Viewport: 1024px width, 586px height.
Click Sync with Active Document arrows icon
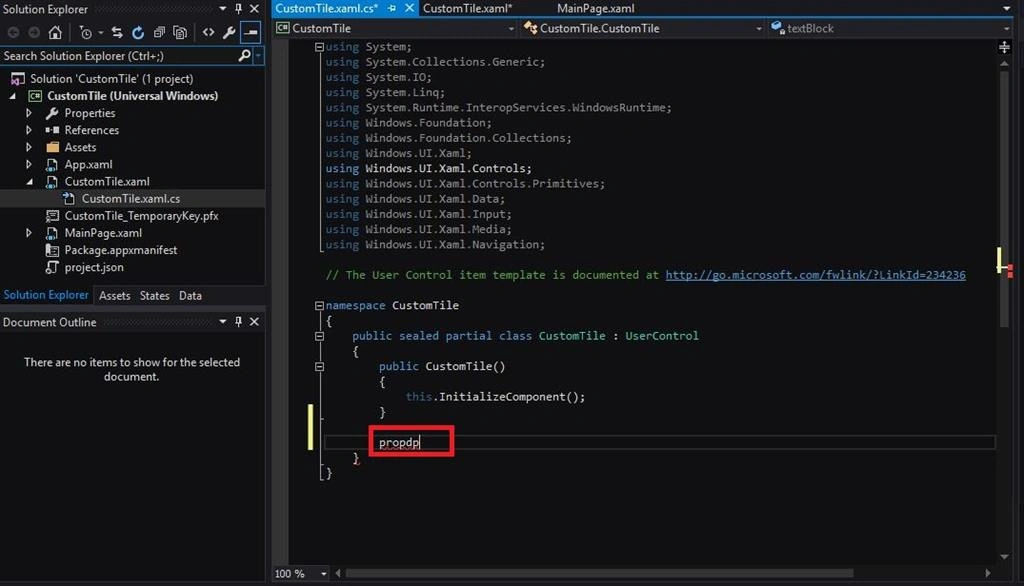[x=117, y=32]
